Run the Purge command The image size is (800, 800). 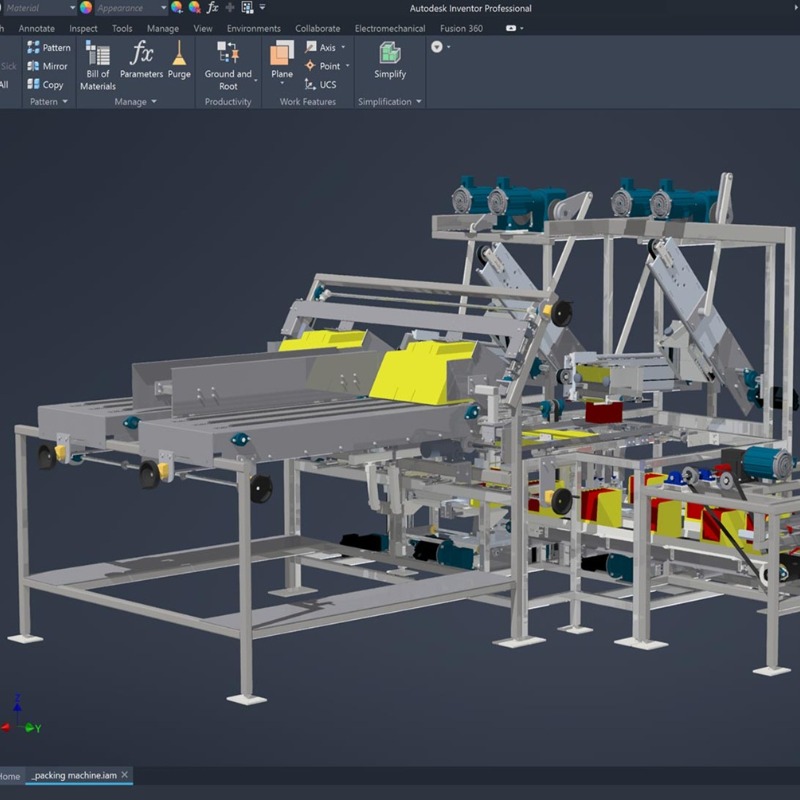pos(179,60)
